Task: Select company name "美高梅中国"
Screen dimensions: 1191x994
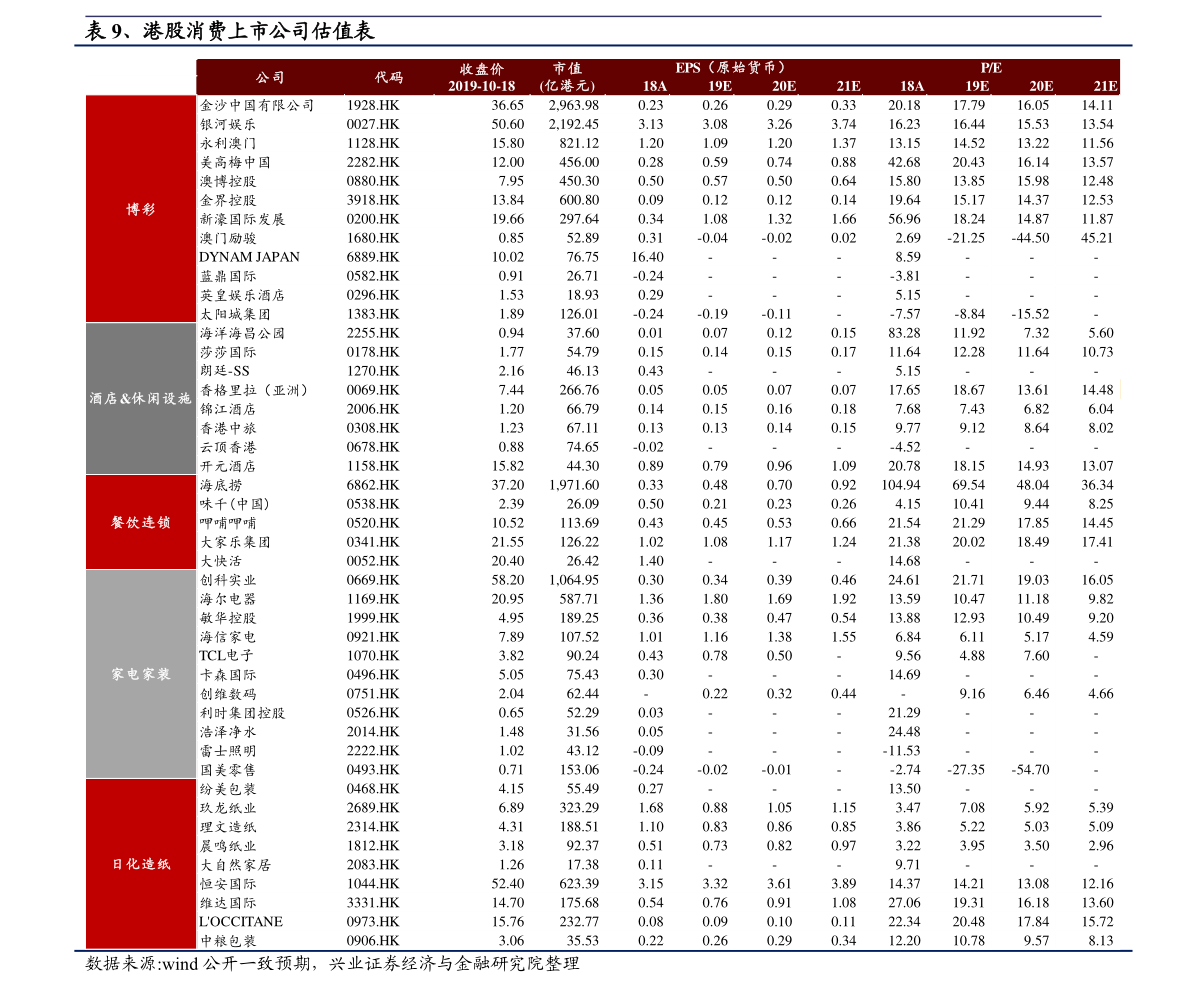Action: [235, 163]
